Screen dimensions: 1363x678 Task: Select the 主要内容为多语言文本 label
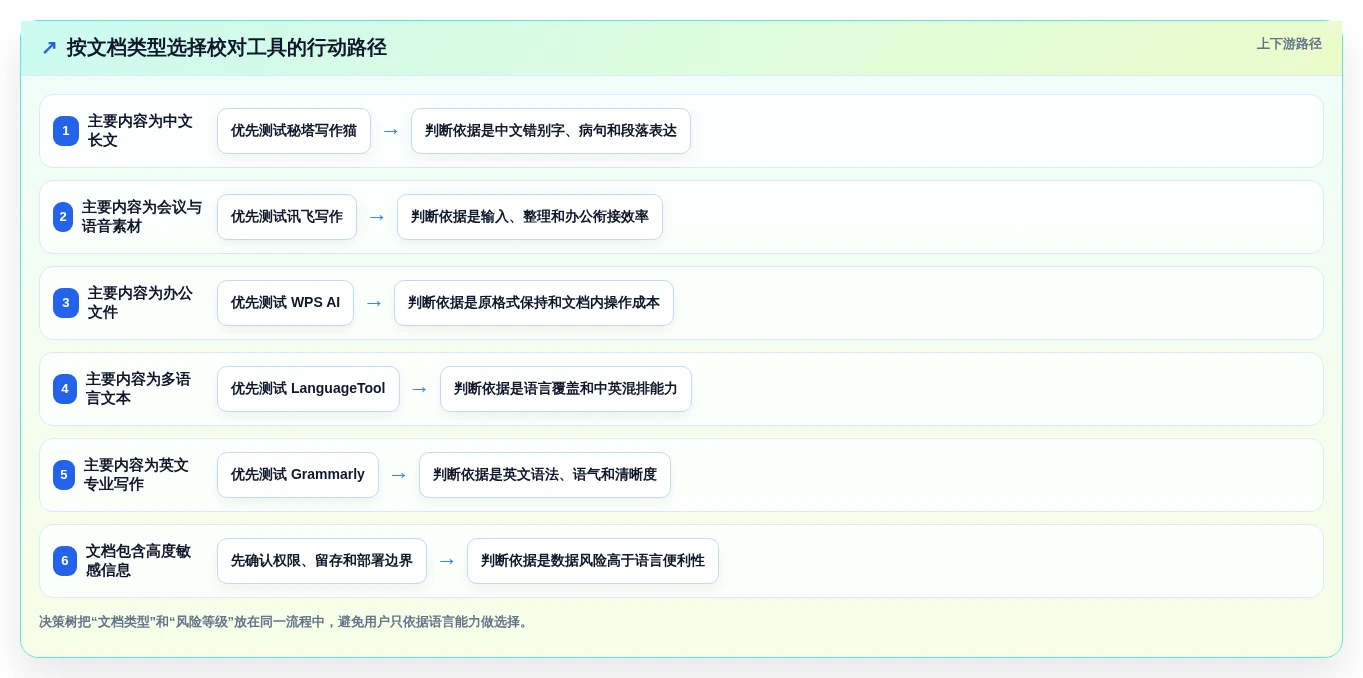pyautogui.click(x=138, y=389)
